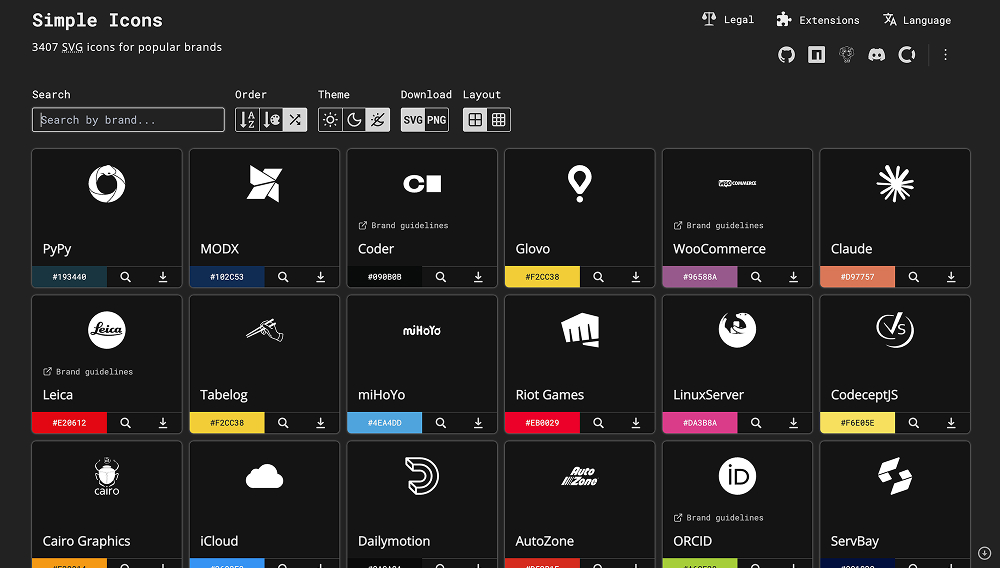Image resolution: width=1000 pixels, height=568 pixels.
Task: Switch to light theme
Action: tap(330, 120)
